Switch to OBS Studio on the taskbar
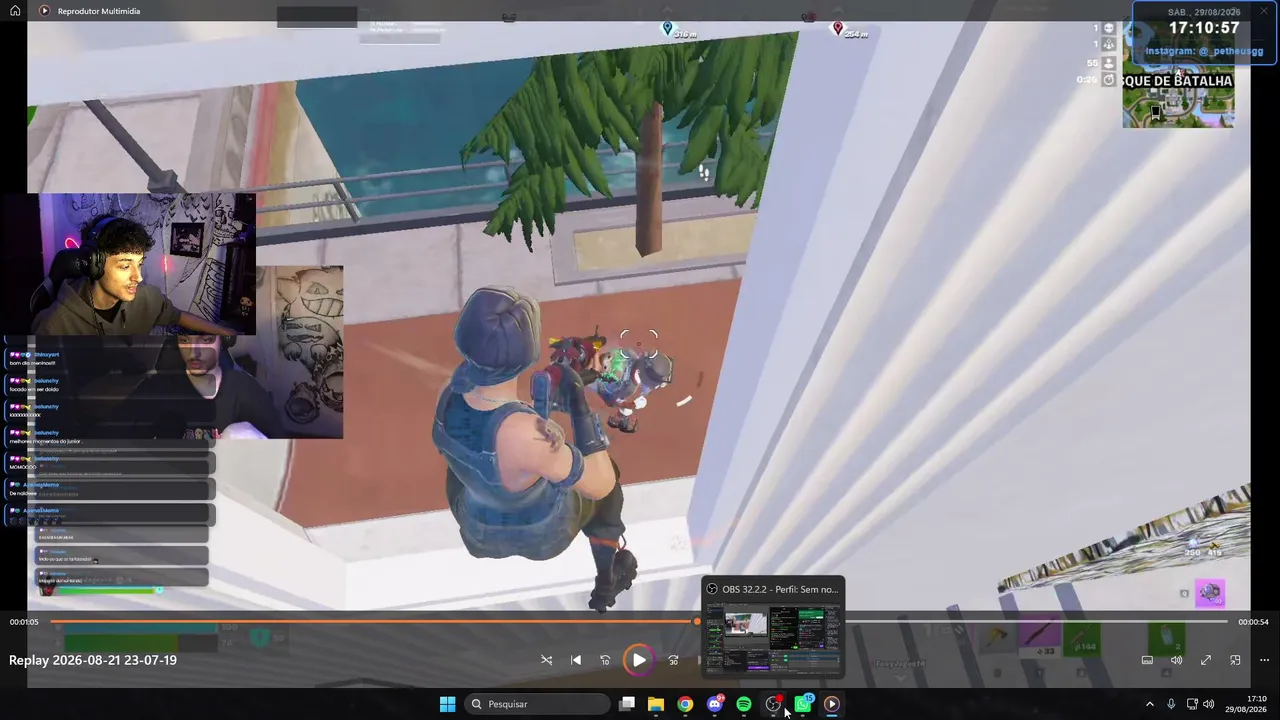 (773, 704)
